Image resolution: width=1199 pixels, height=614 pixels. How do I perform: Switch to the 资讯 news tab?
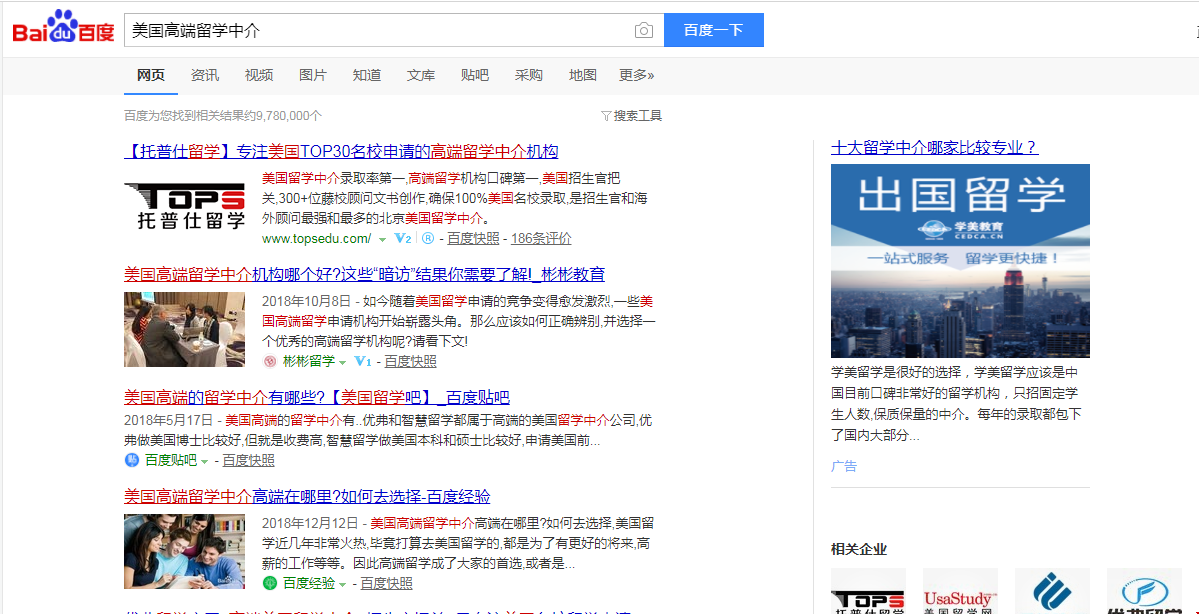click(205, 75)
